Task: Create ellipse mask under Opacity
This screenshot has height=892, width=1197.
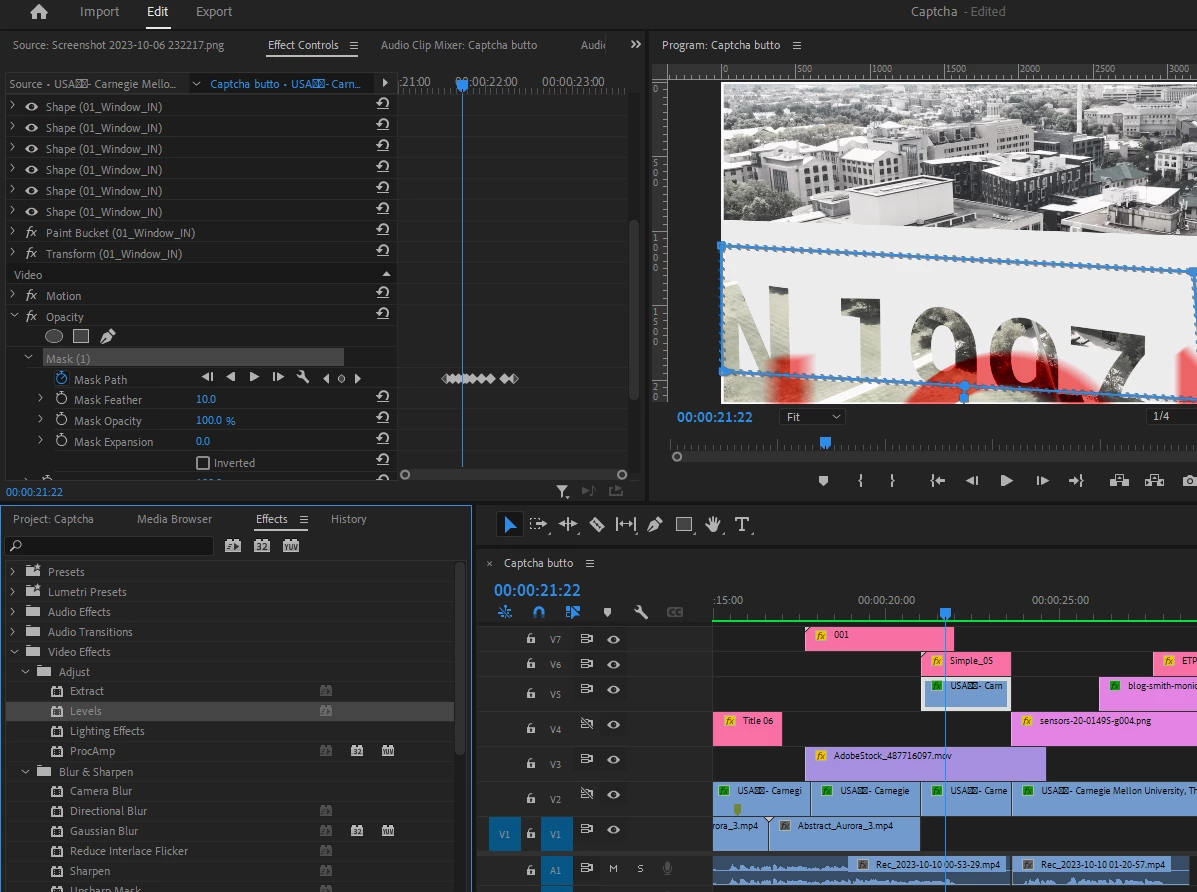Action: click(x=54, y=336)
